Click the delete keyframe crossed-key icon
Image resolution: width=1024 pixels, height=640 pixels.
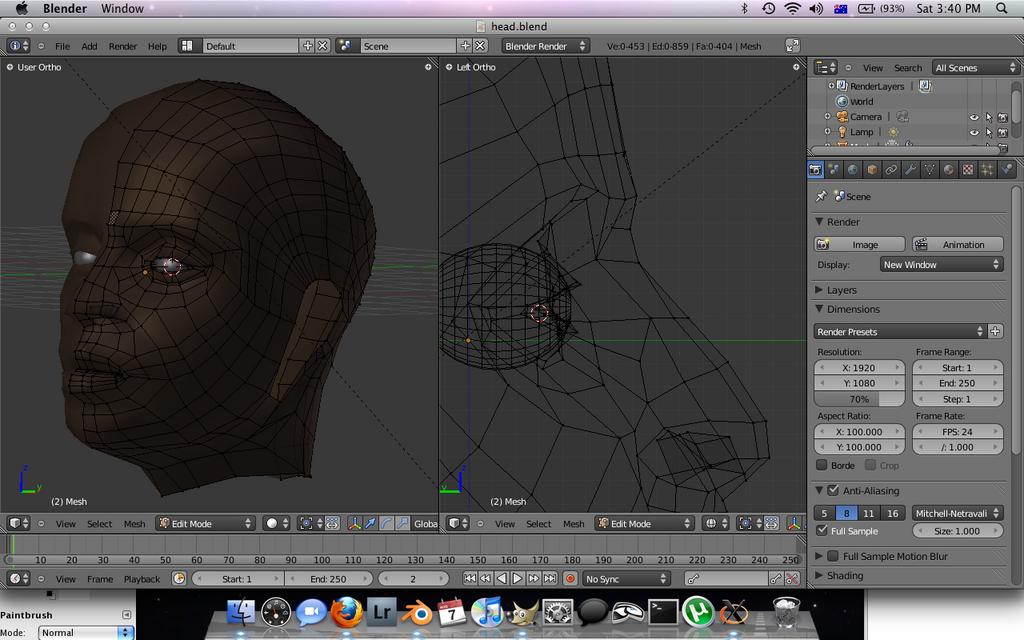click(792, 579)
